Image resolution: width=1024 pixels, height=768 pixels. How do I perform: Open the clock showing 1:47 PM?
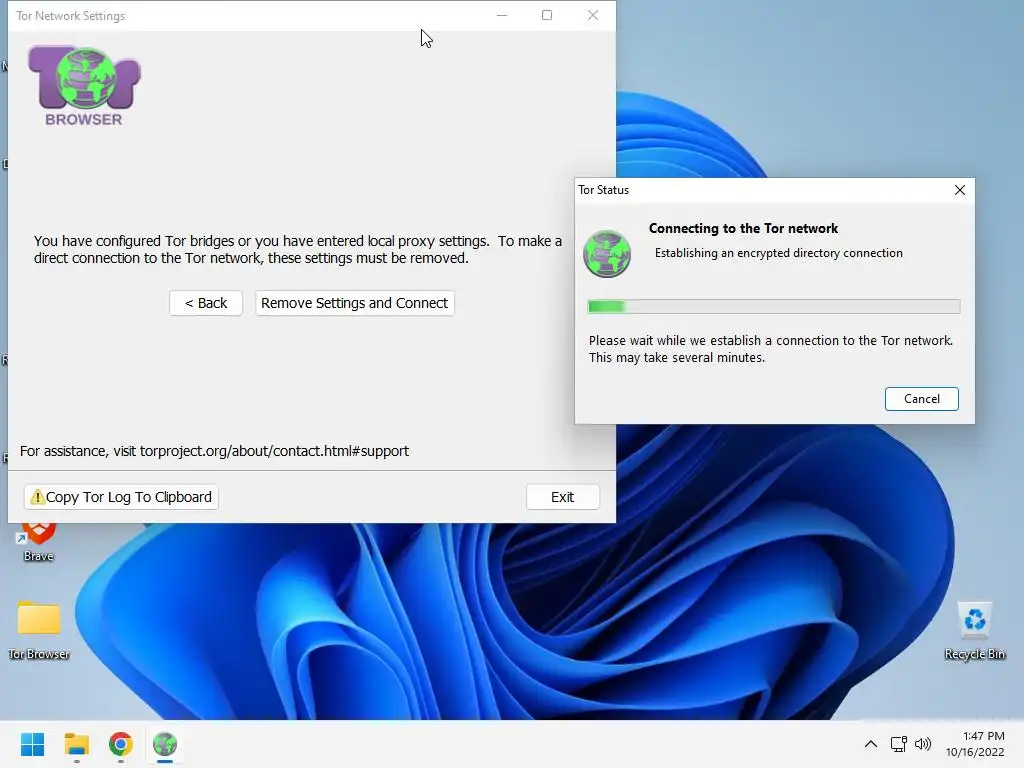(975, 744)
